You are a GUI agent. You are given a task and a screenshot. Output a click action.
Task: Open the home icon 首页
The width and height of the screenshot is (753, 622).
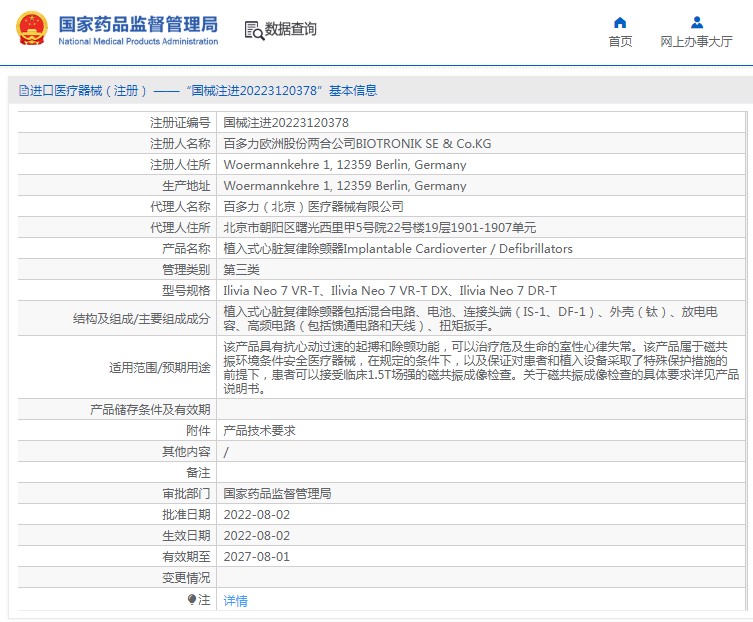click(620, 23)
